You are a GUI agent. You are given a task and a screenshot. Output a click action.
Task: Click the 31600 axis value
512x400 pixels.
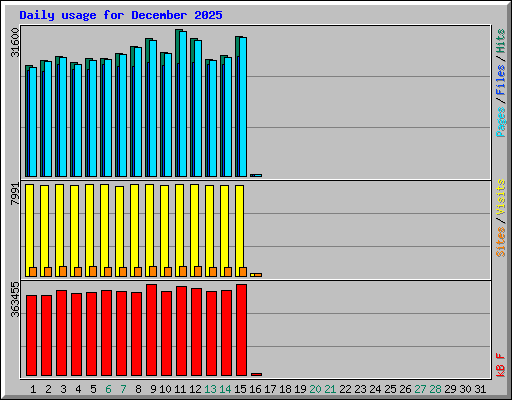(x=15, y=42)
